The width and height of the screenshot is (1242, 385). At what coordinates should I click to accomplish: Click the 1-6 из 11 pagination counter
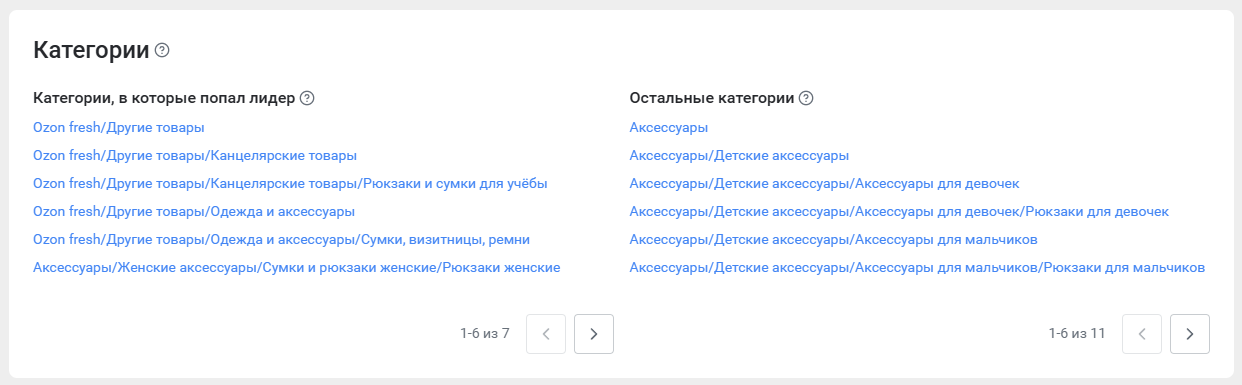coord(1077,333)
